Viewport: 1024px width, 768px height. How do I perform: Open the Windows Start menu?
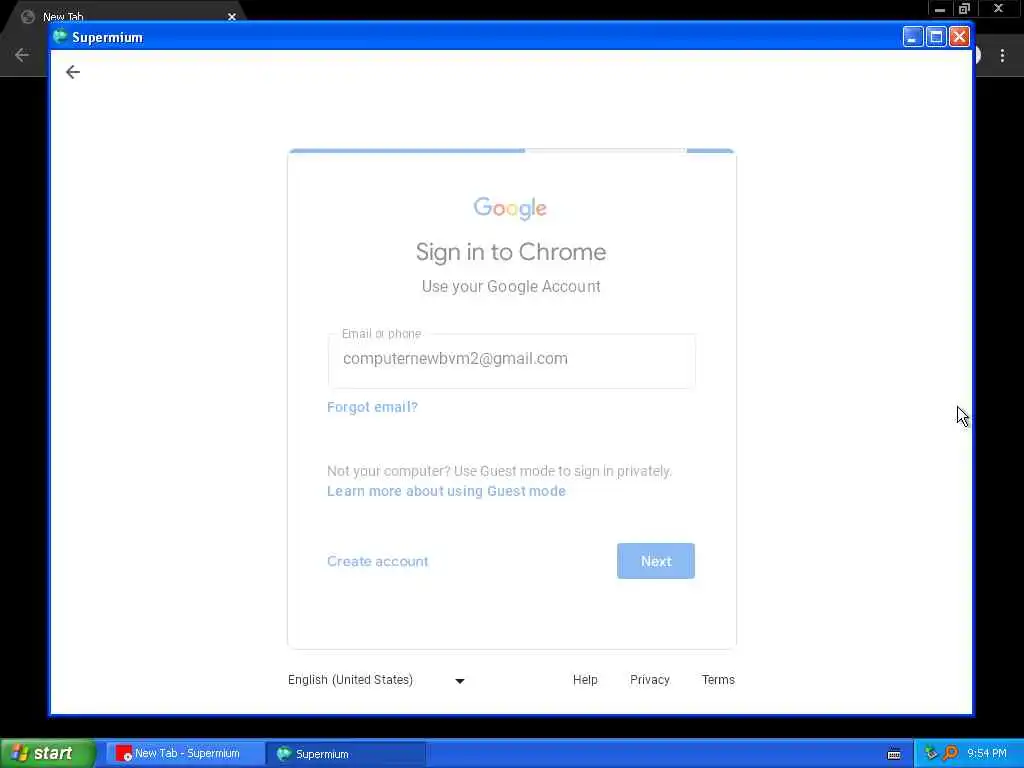pos(48,754)
